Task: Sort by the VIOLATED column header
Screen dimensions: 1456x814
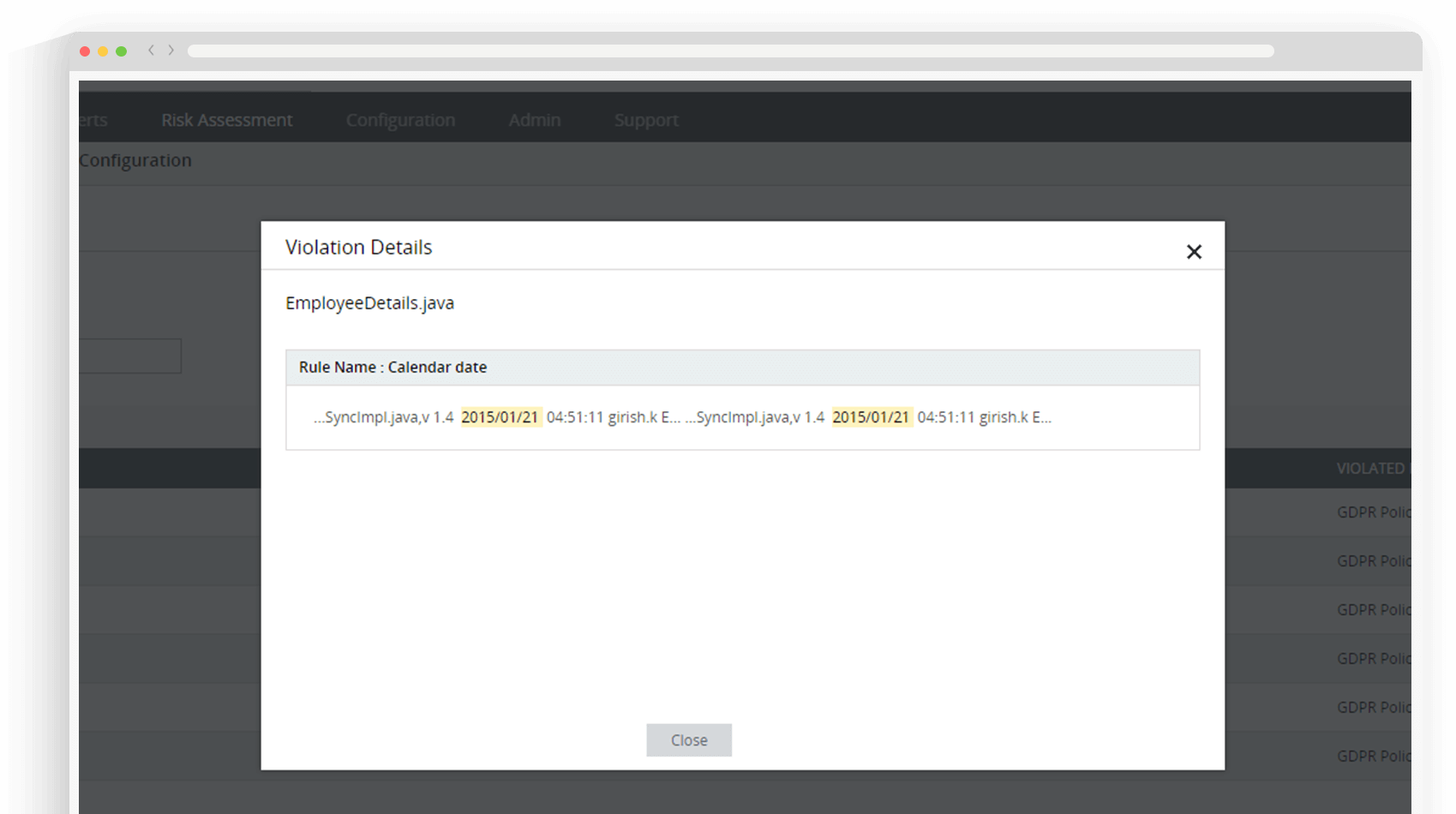Action: coord(1371,469)
